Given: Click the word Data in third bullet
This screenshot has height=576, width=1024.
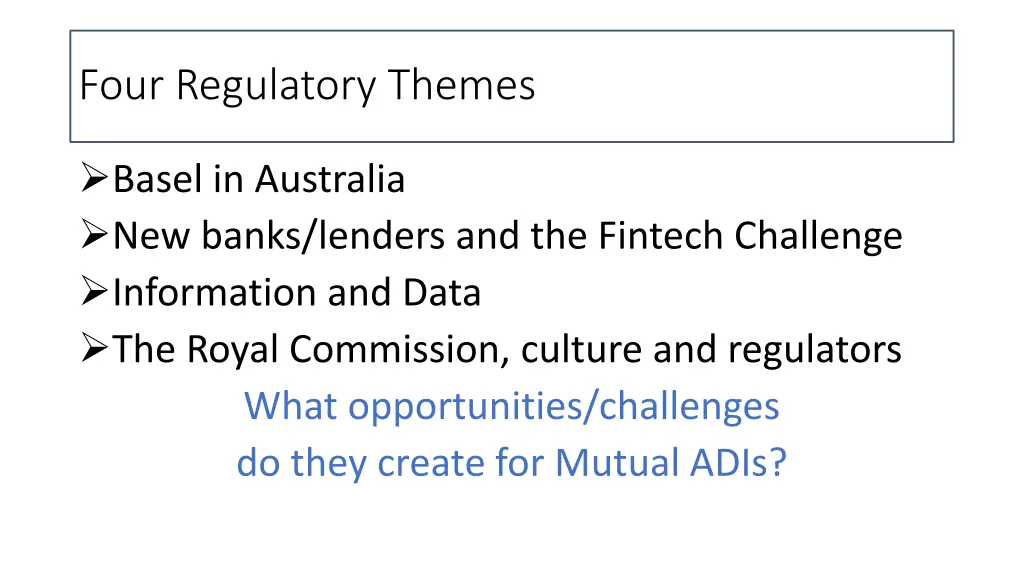Looking at the screenshot, I should click(x=442, y=293).
